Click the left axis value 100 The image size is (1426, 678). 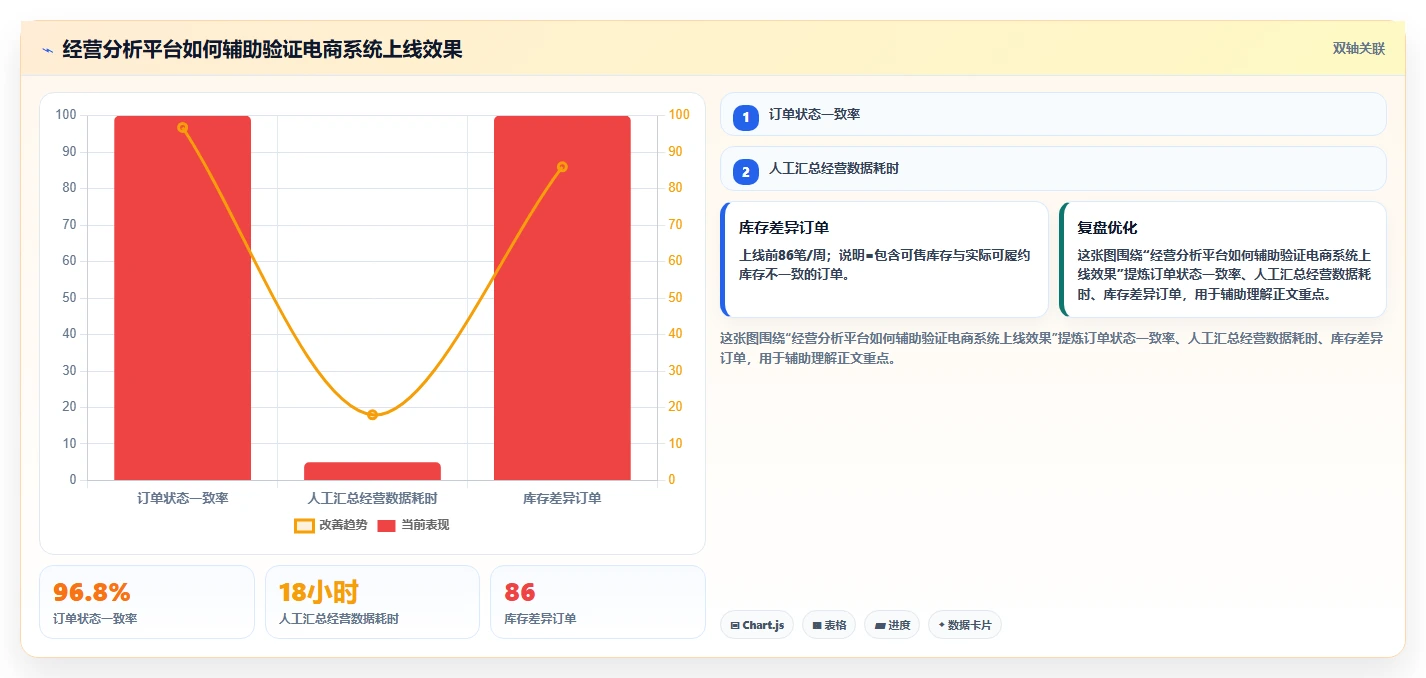click(66, 115)
